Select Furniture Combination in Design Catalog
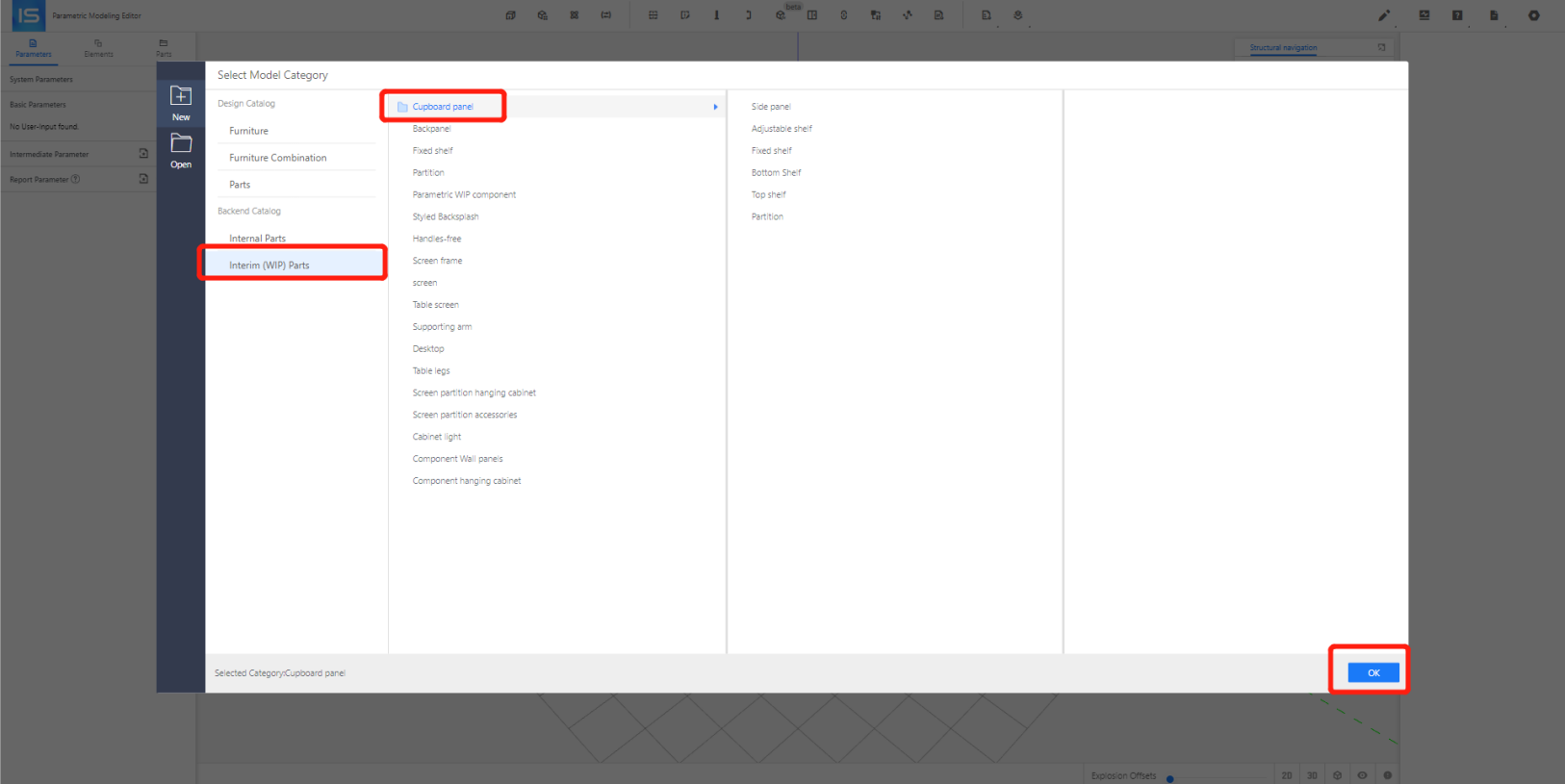Screen dimensions: 1565x784 (x=277, y=158)
